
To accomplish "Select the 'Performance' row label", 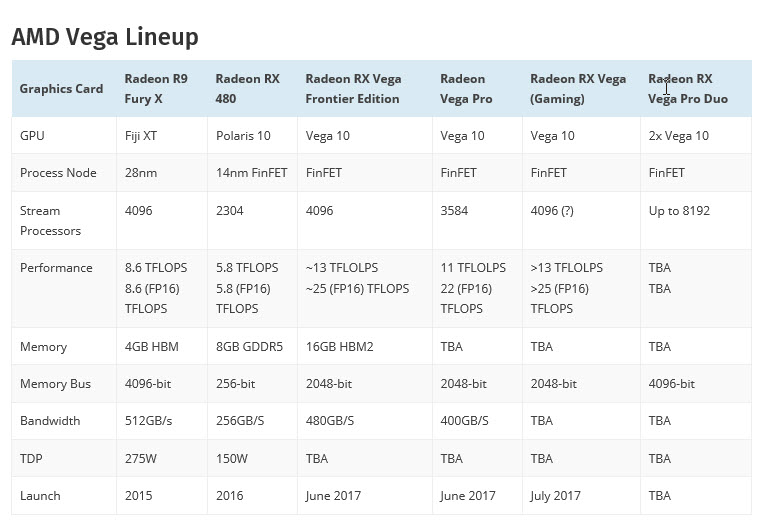I will click(56, 268).
